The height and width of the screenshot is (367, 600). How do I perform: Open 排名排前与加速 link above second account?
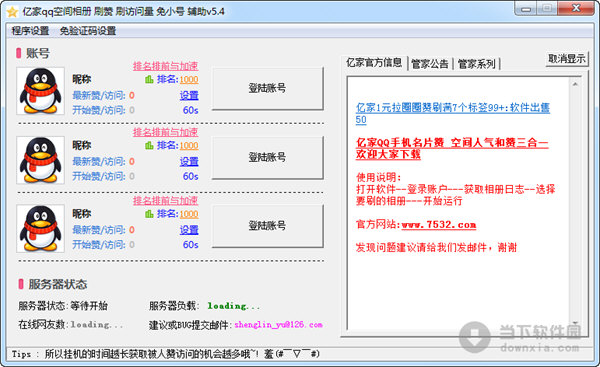(x=165, y=132)
